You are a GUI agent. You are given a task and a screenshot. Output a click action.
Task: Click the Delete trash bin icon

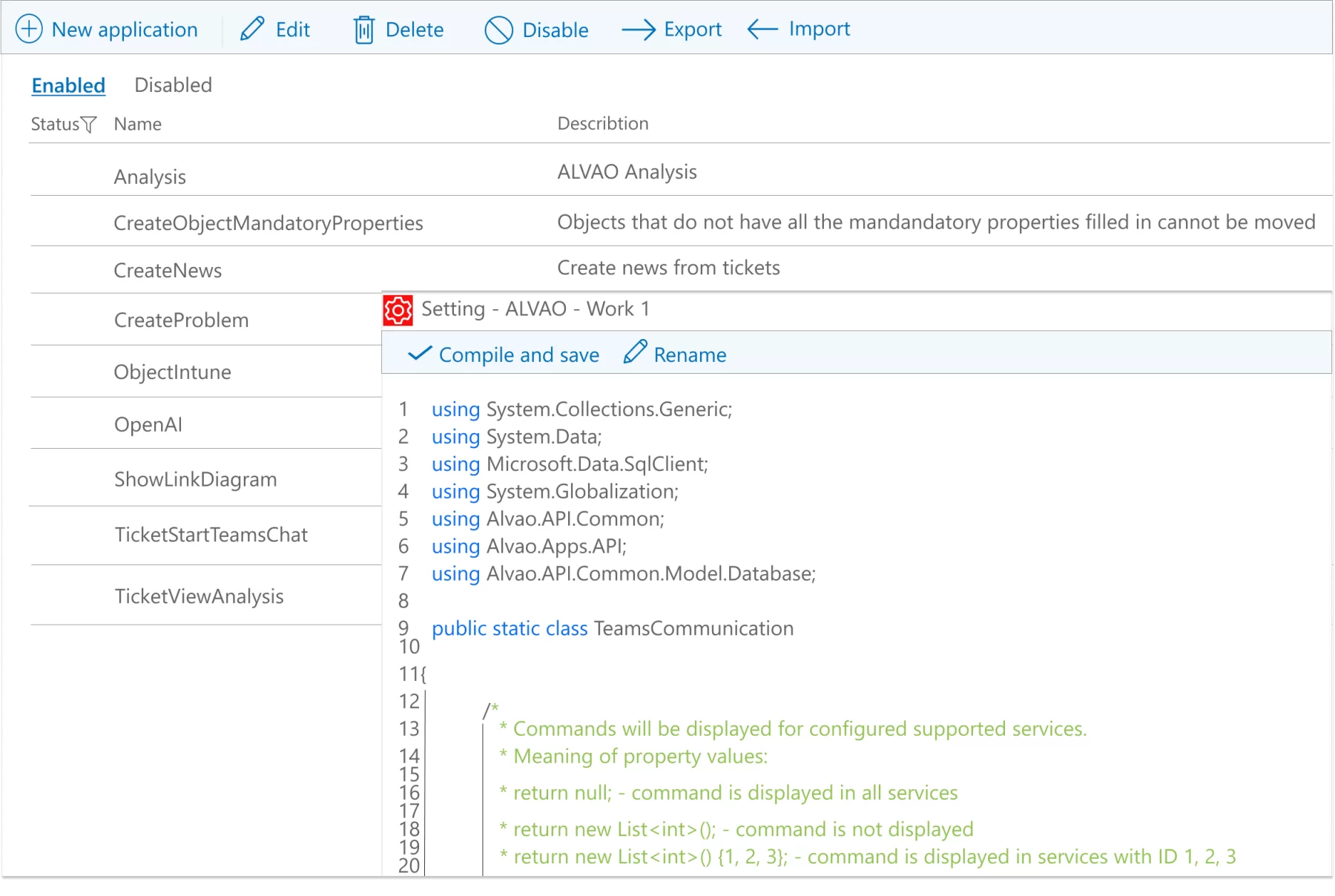(x=364, y=30)
